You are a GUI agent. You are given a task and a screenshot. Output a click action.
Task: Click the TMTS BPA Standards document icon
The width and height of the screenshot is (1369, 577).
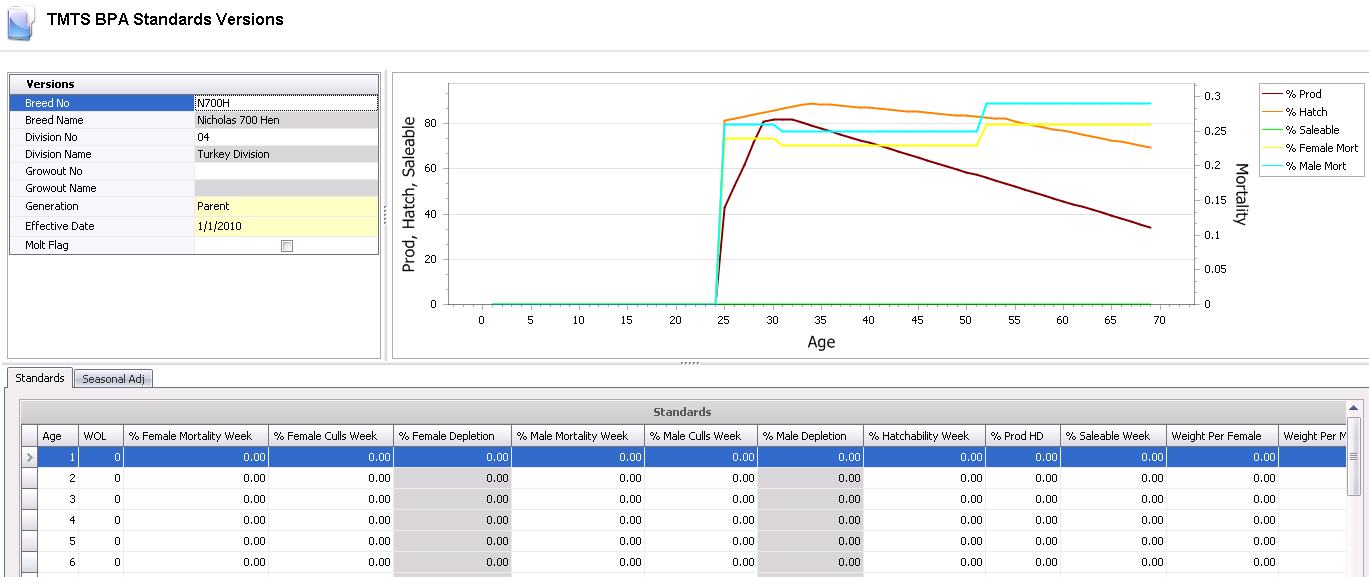[21, 21]
